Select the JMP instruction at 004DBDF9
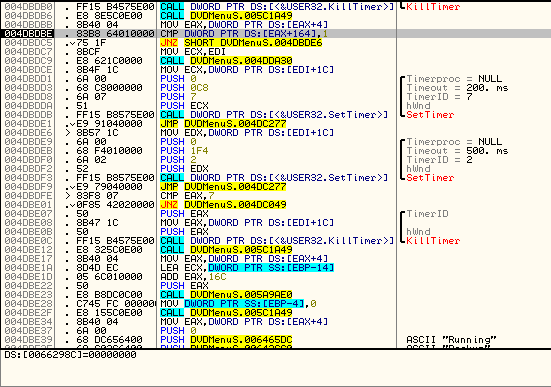The image size is (551, 387). [x=223, y=187]
